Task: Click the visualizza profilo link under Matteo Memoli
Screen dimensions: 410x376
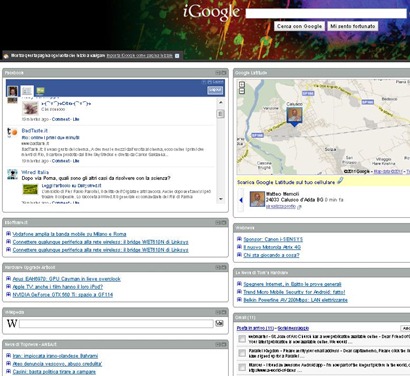Action: click(x=281, y=207)
